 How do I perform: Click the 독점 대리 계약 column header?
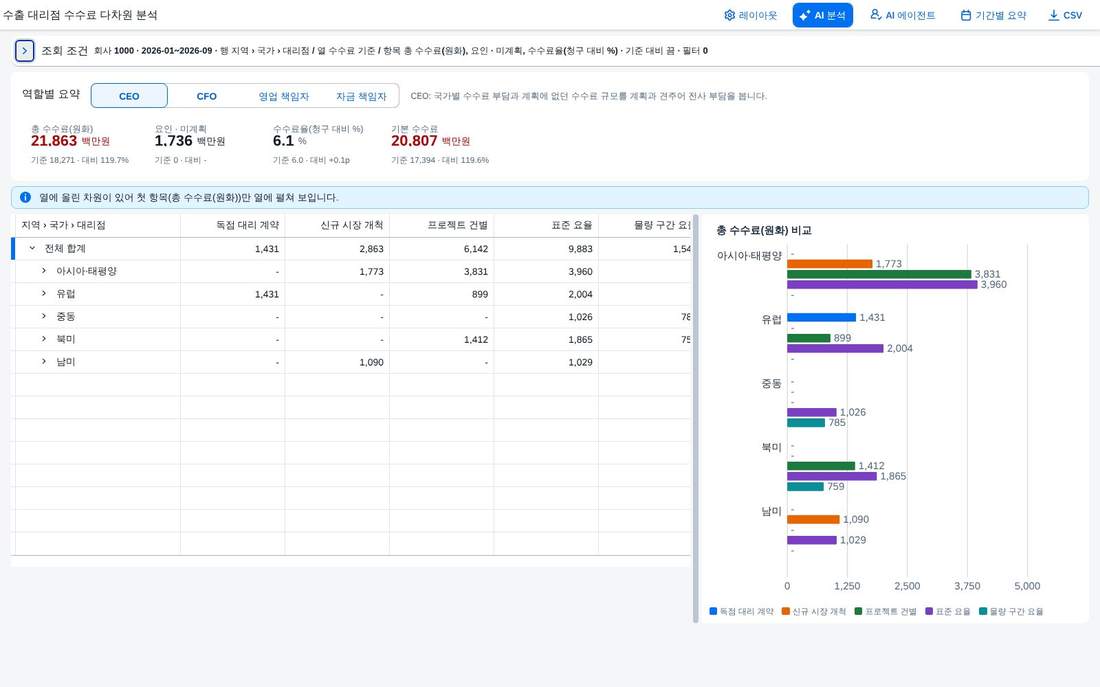pyautogui.click(x=233, y=225)
